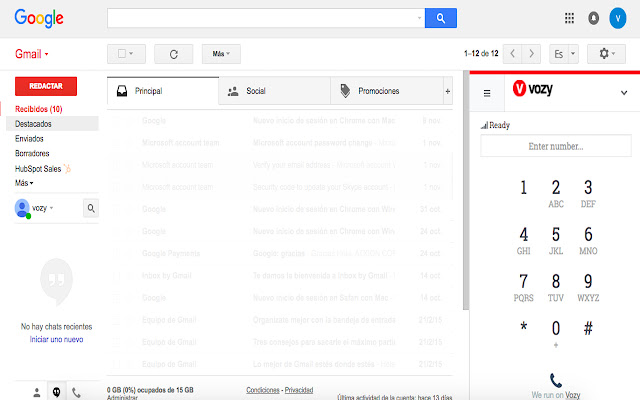Dial 4 GHI on the keypad
This screenshot has height=400, width=640.
523,240
